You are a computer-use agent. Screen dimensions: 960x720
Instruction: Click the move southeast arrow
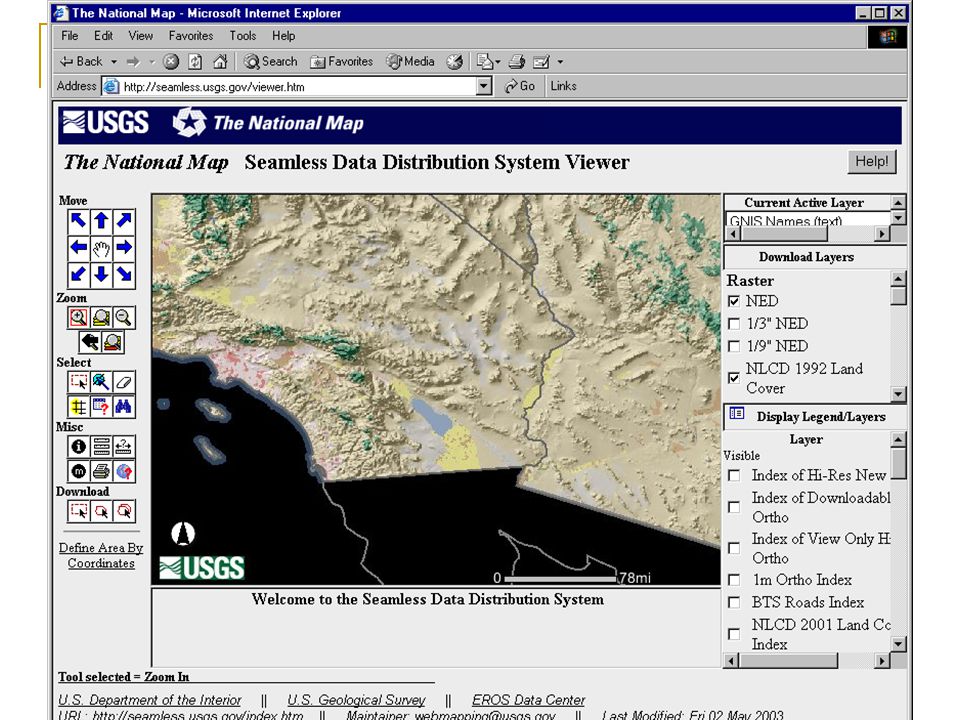pos(124,274)
